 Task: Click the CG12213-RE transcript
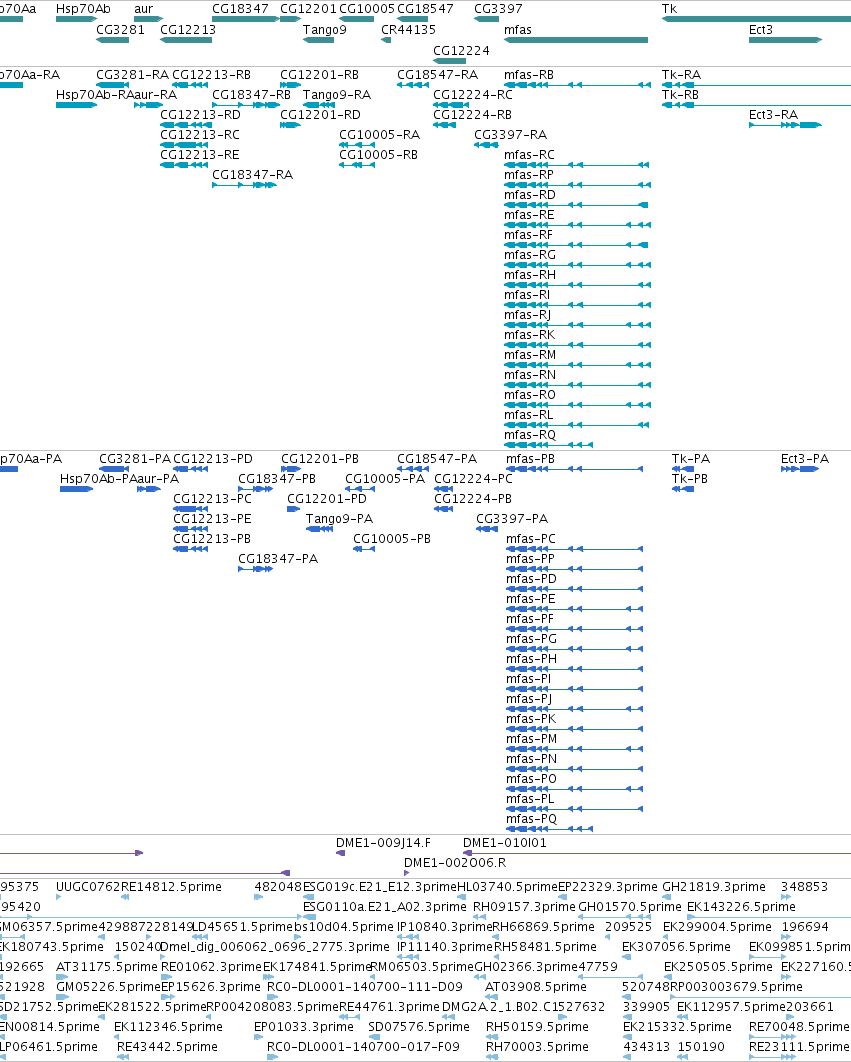[x=184, y=165]
